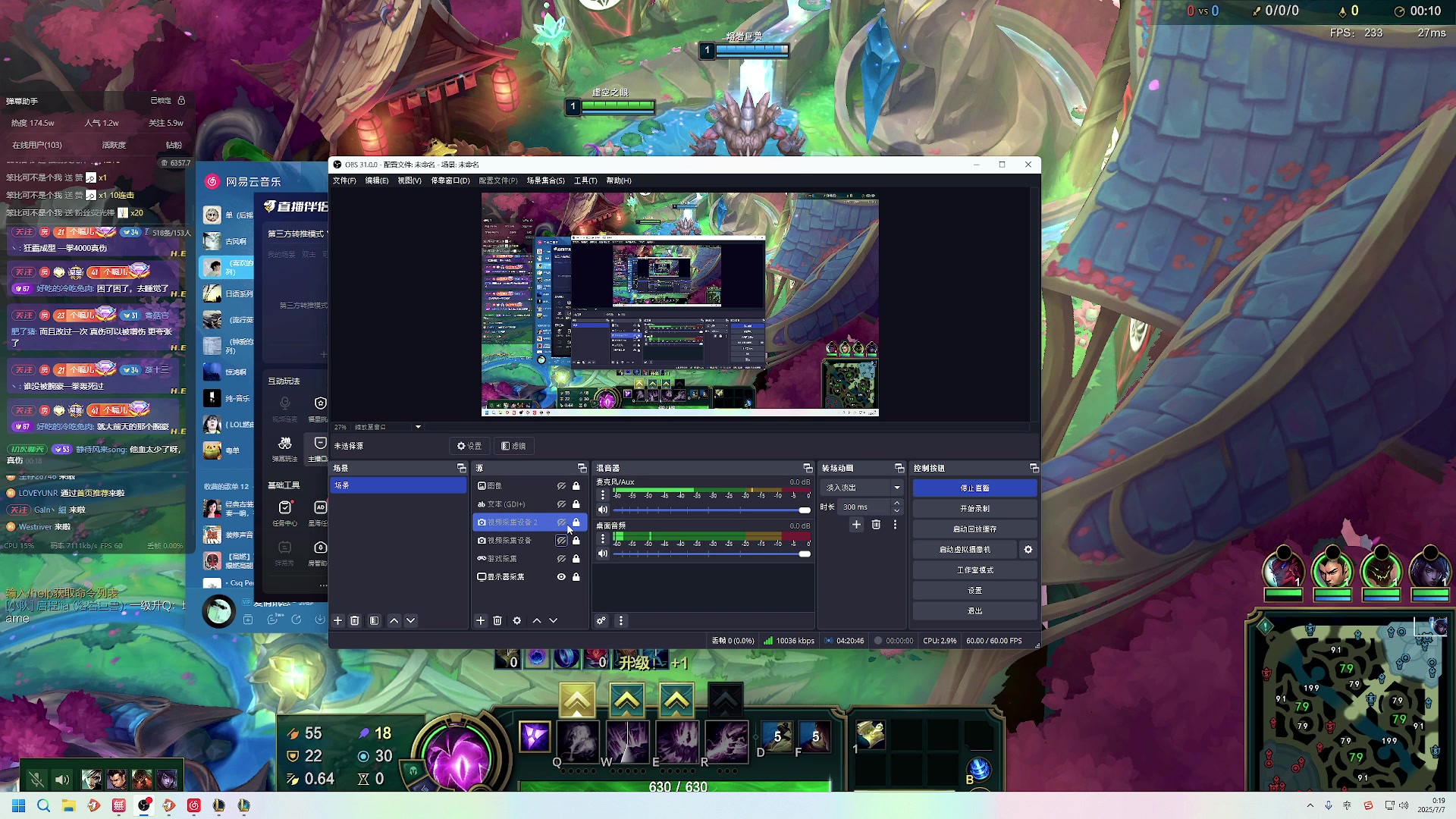Screen dimensions: 1456x819
Task: Click the 启动虚拟摄像机 button
Action: point(965,550)
